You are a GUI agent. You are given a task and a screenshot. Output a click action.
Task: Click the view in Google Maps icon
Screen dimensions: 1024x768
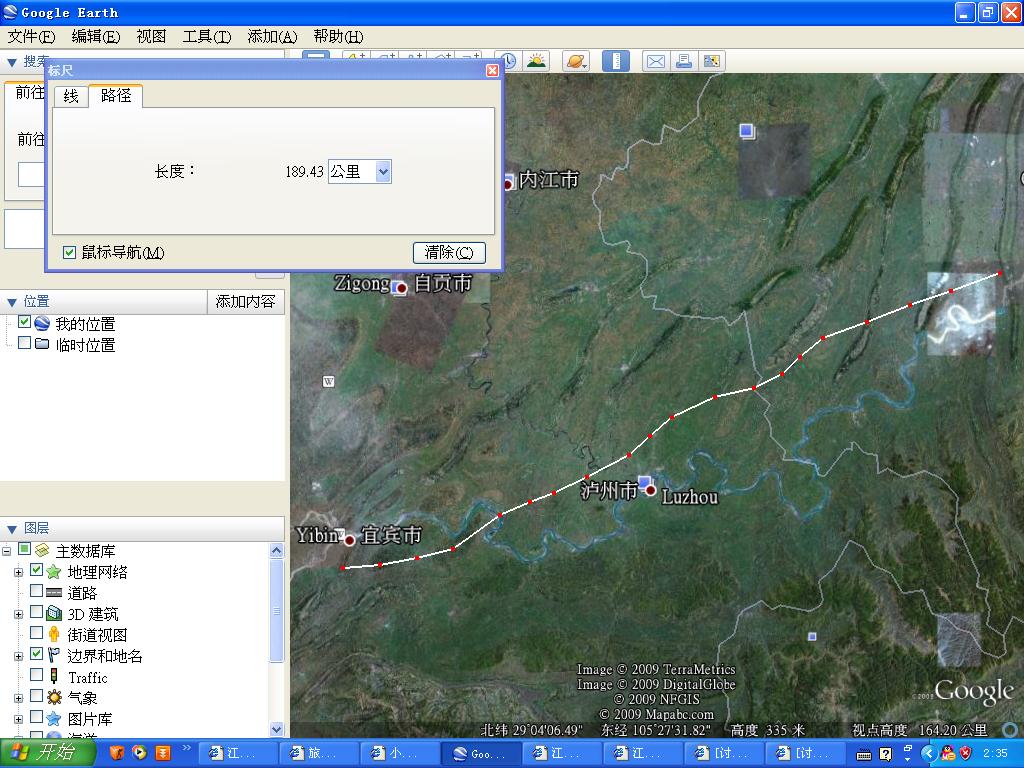(x=711, y=61)
